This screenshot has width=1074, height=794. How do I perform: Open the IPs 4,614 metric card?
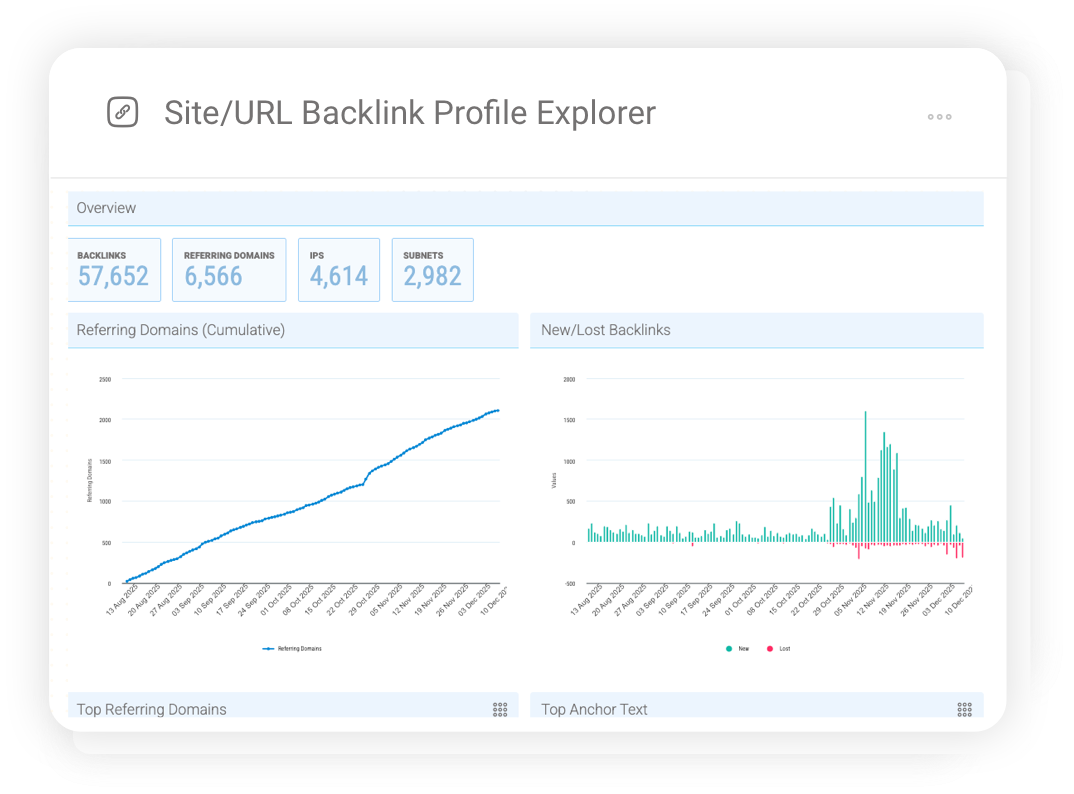pyautogui.click(x=339, y=269)
